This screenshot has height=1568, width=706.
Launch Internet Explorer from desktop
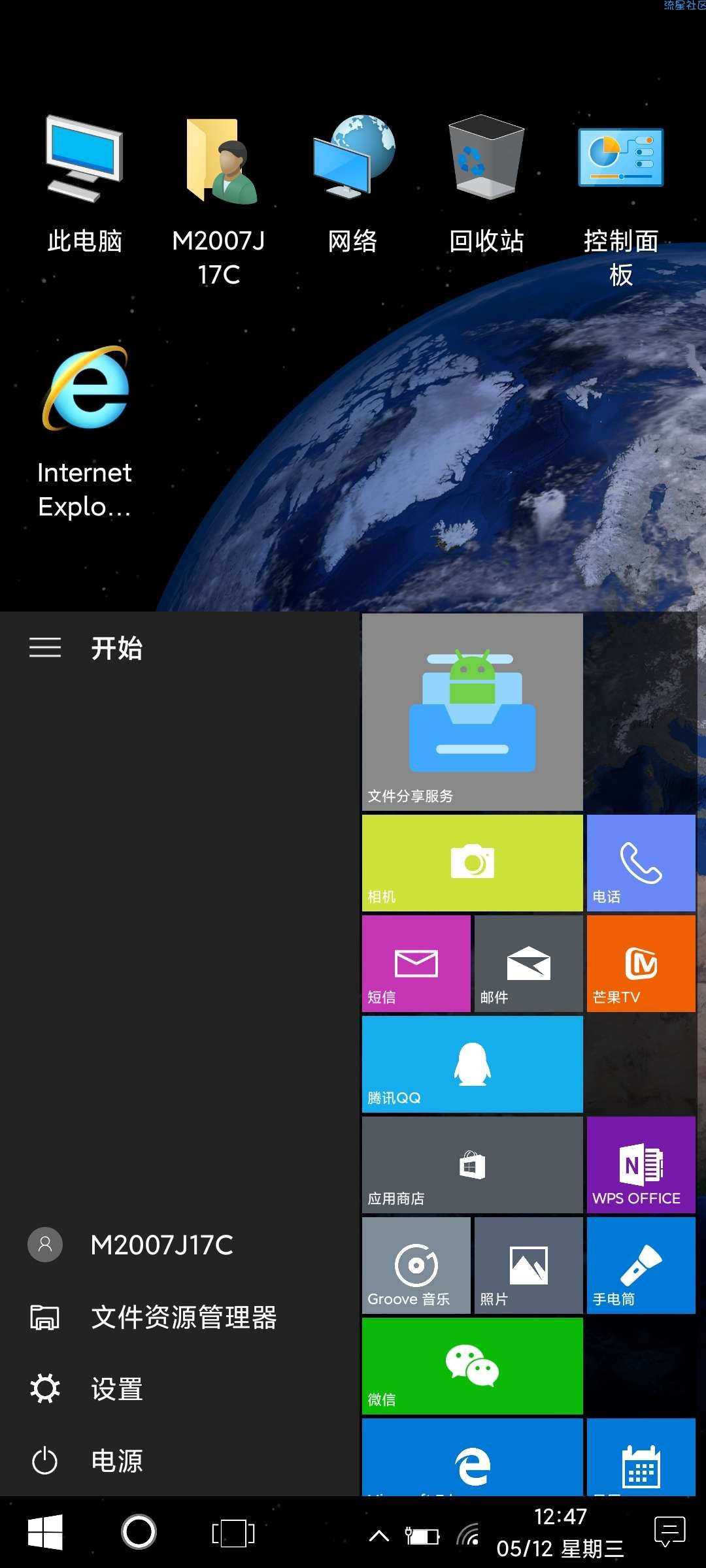85,431
